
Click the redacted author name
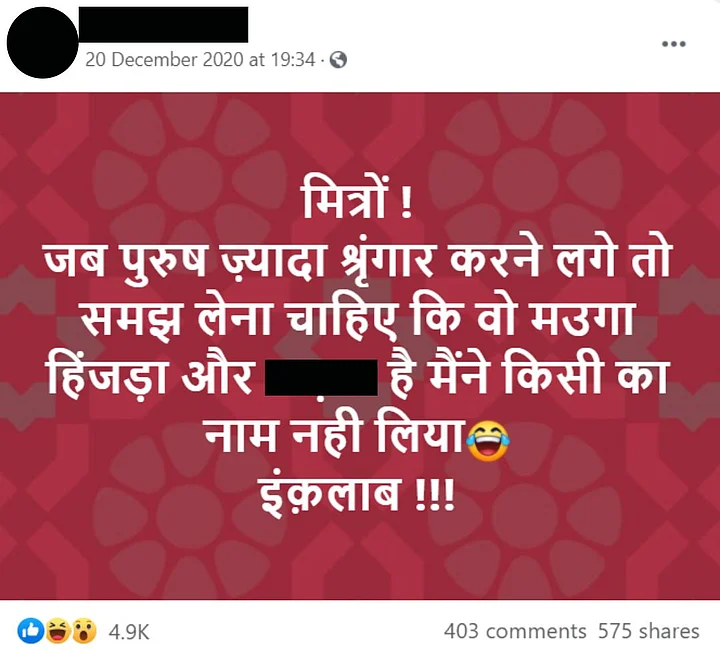[163, 24]
